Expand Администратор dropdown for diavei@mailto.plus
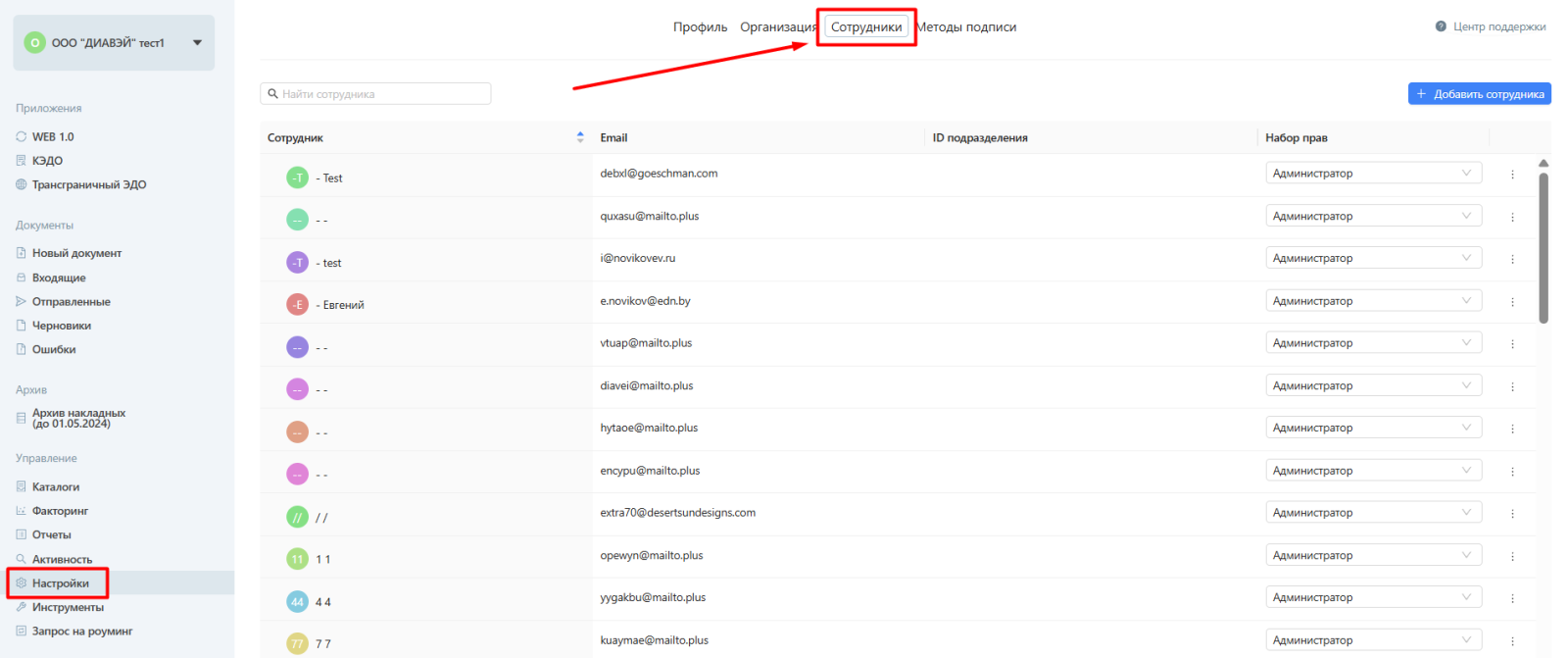Image resolution: width=1568 pixels, height=658 pixels. click(1372, 385)
